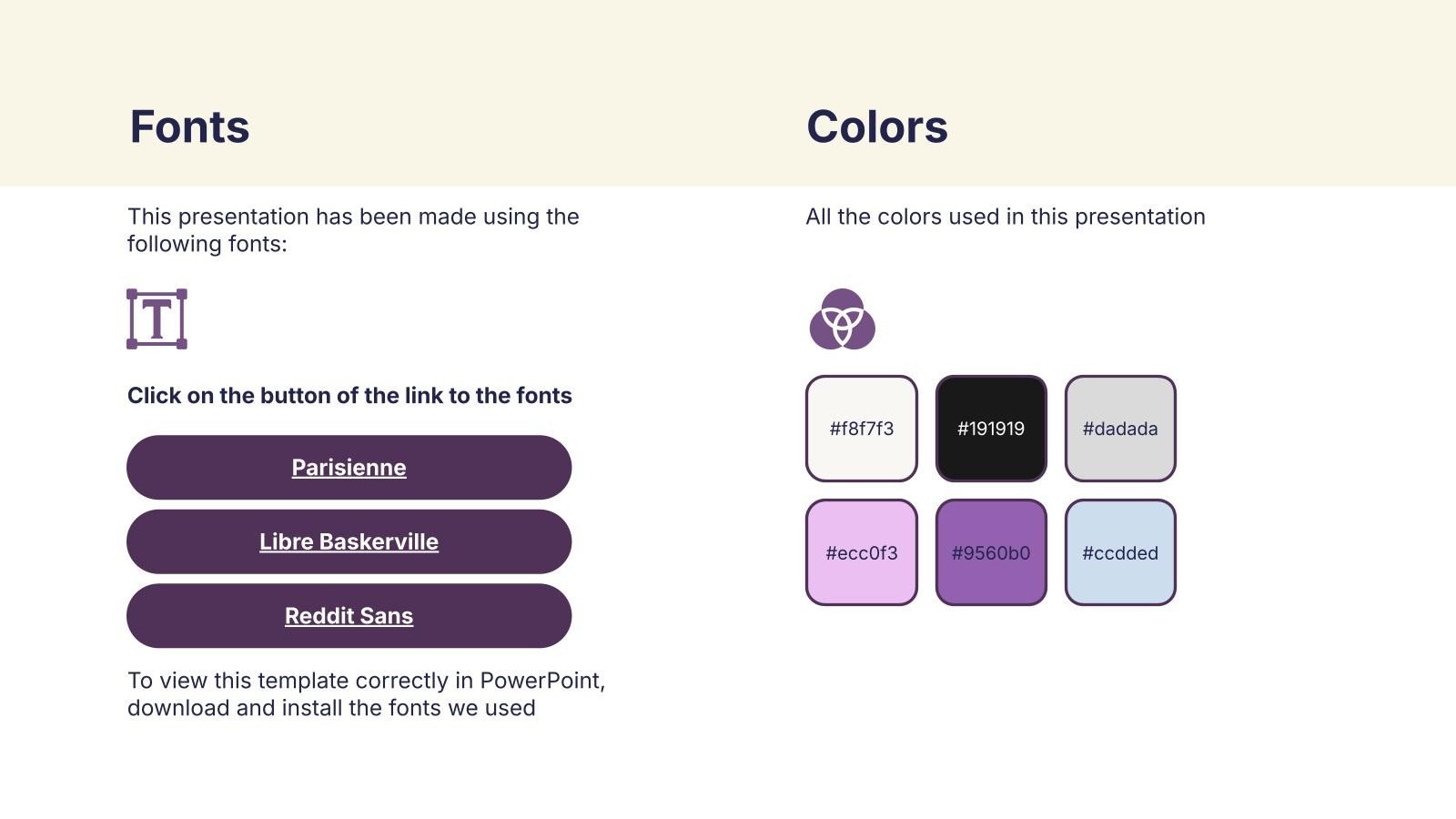
Task: Click the 'following fonts:' text line
Action: pyautogui.click(x=207, y=244)
